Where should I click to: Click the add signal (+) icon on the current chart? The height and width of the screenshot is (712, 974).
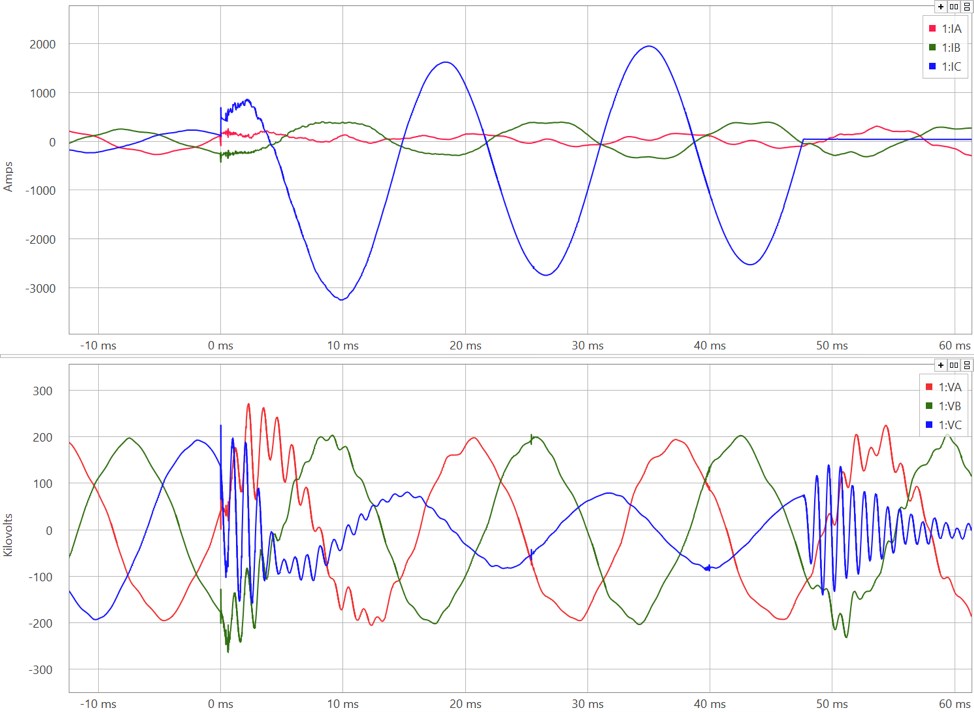click(940, 7)
